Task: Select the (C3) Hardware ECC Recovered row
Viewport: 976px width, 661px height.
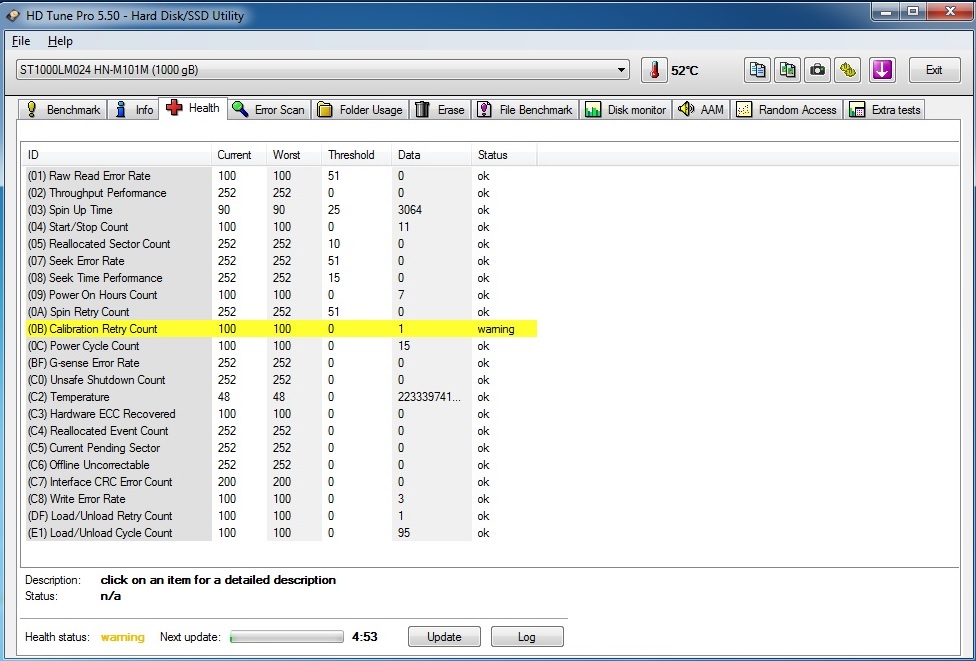Action: coord(280,414)
